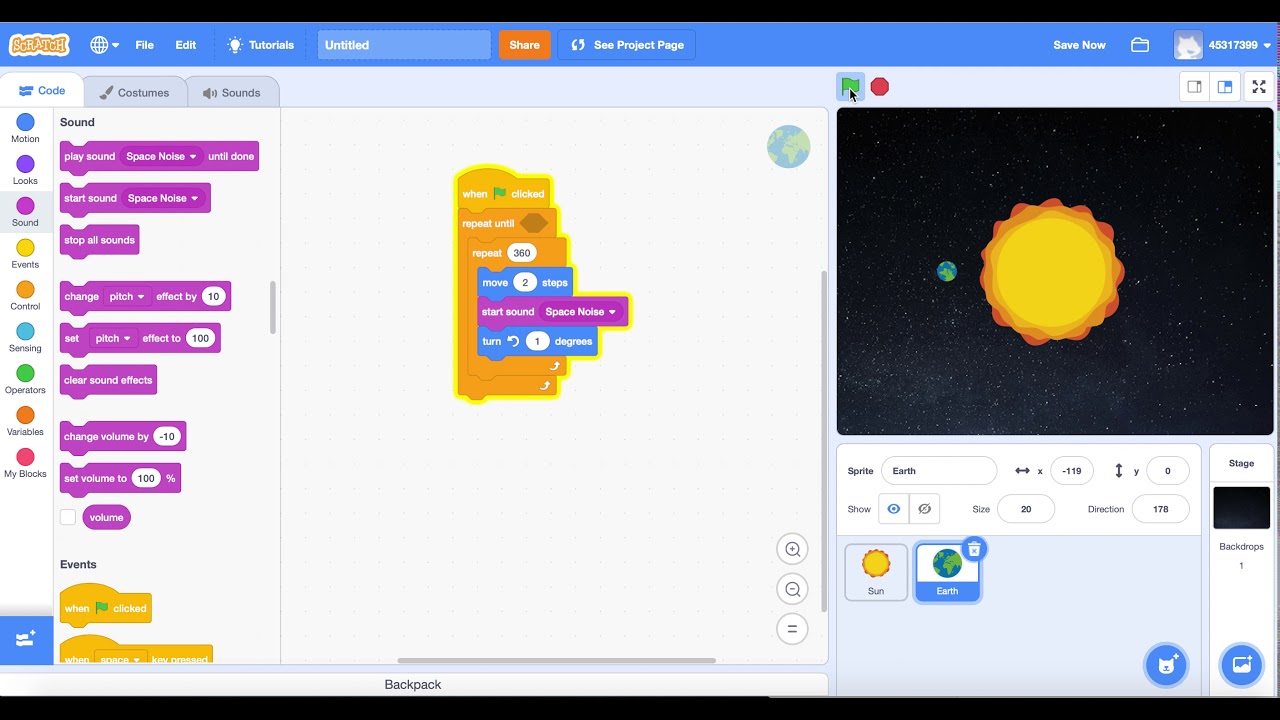
Task: Select the Variables block category
Action: tap(25, 423)
